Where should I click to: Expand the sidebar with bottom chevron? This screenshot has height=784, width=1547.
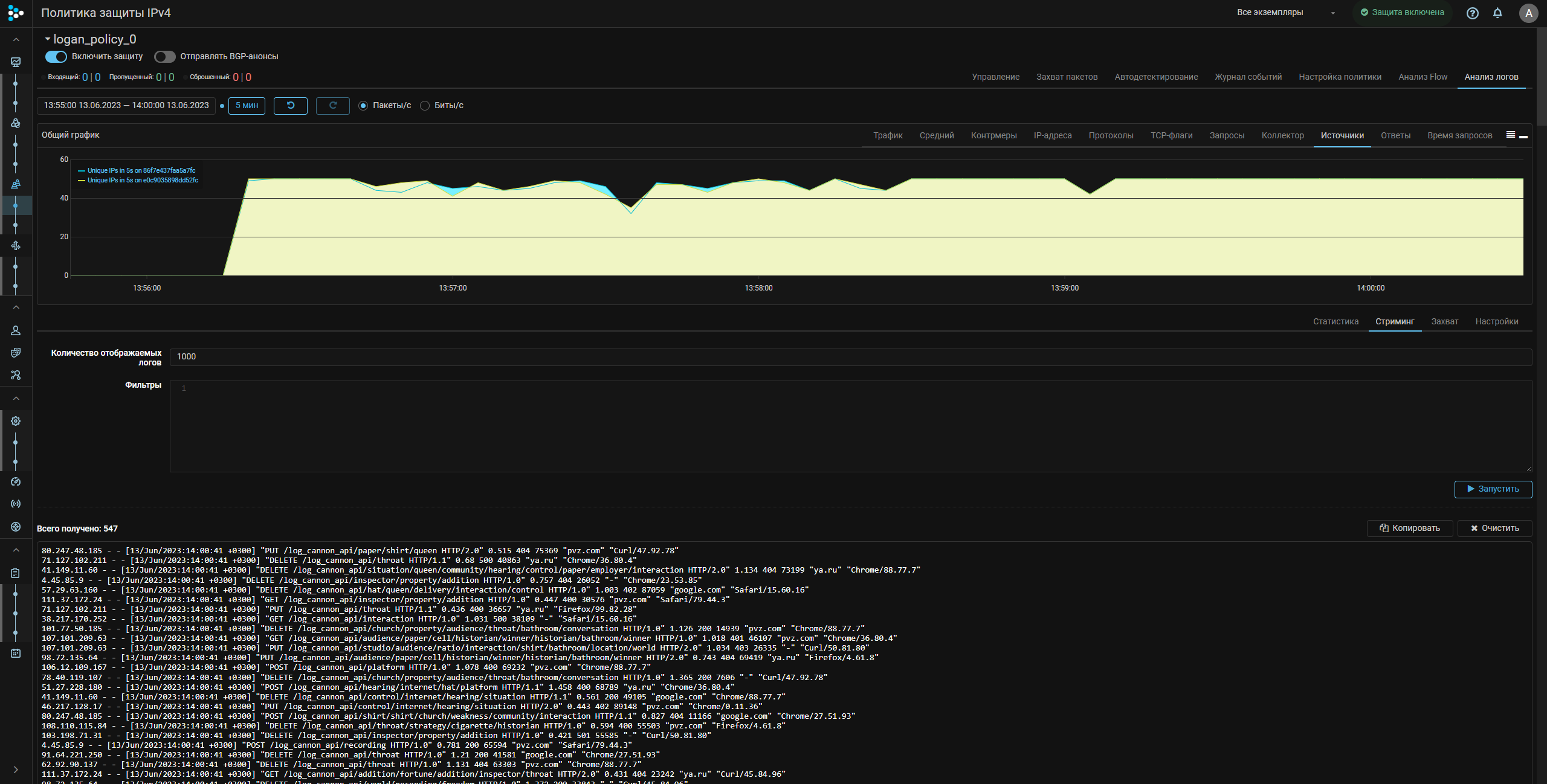(16, 769)
